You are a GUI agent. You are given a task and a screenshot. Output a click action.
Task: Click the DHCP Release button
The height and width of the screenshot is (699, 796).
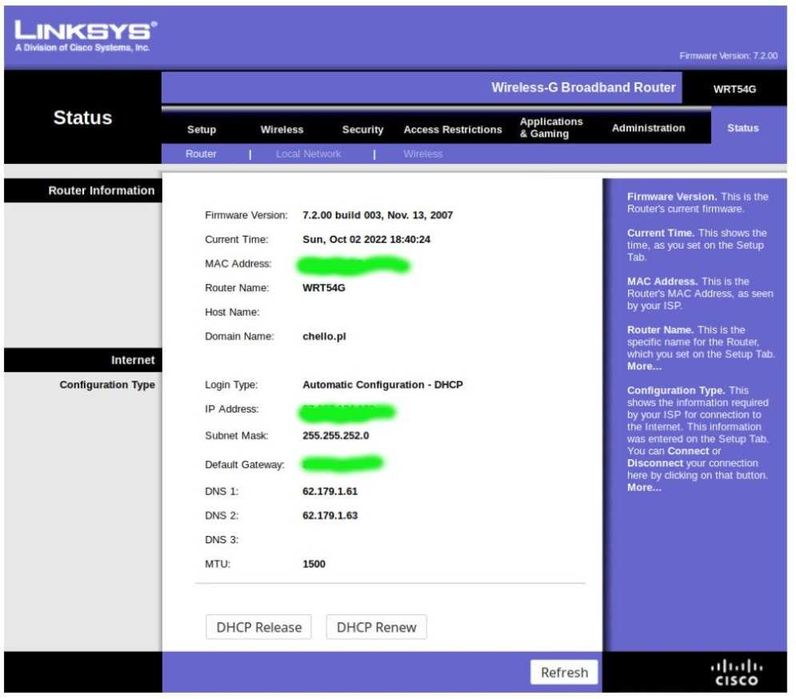[x=259, y=627]
